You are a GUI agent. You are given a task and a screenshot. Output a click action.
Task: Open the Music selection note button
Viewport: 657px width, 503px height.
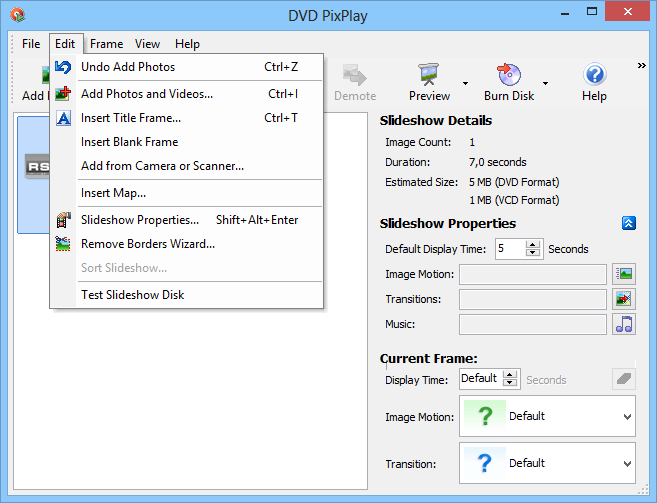coord(624,324)
